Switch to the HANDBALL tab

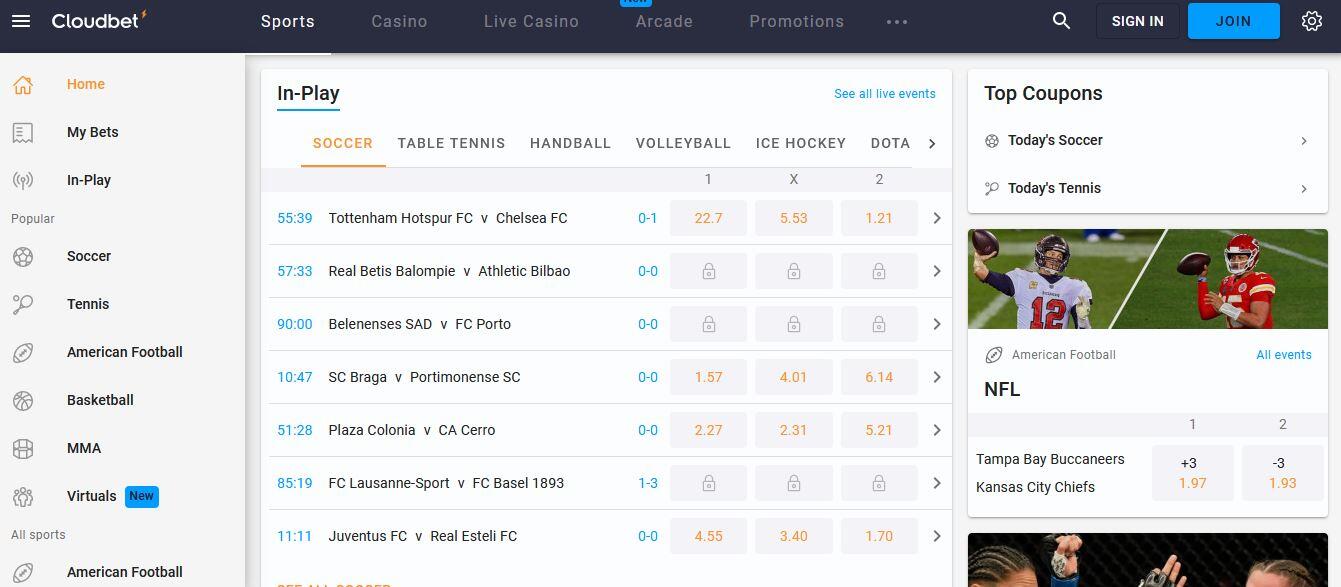coord(570,143)
